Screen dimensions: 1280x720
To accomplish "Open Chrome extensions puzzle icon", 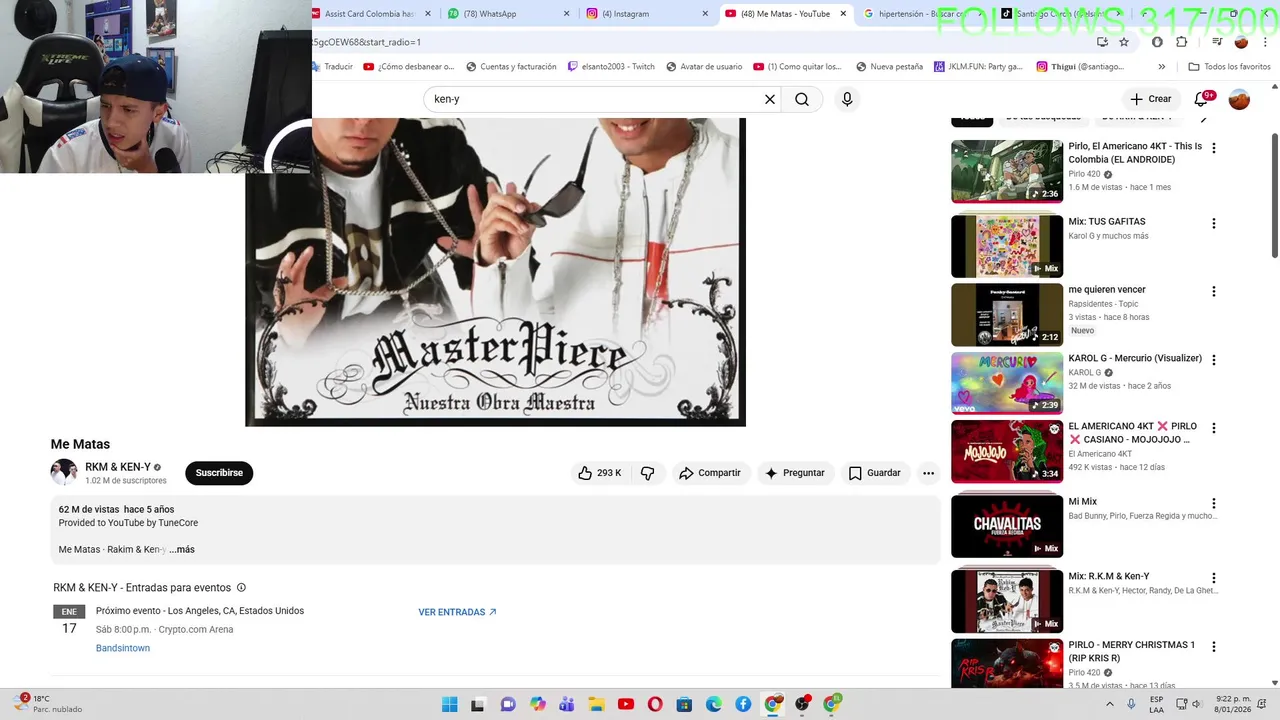I will [1181, 42].
